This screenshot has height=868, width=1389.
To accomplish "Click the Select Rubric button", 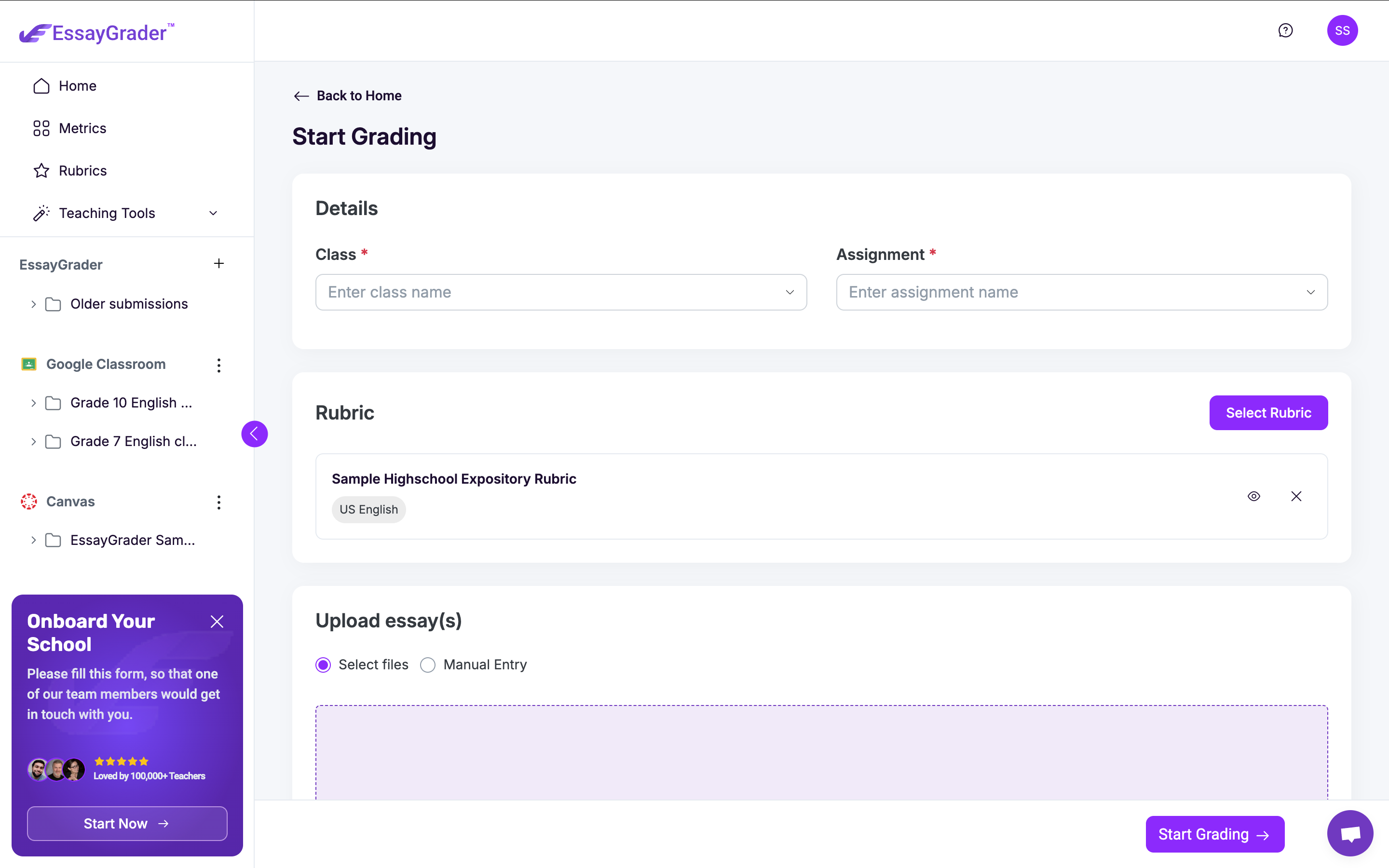I will point(1268,413).
